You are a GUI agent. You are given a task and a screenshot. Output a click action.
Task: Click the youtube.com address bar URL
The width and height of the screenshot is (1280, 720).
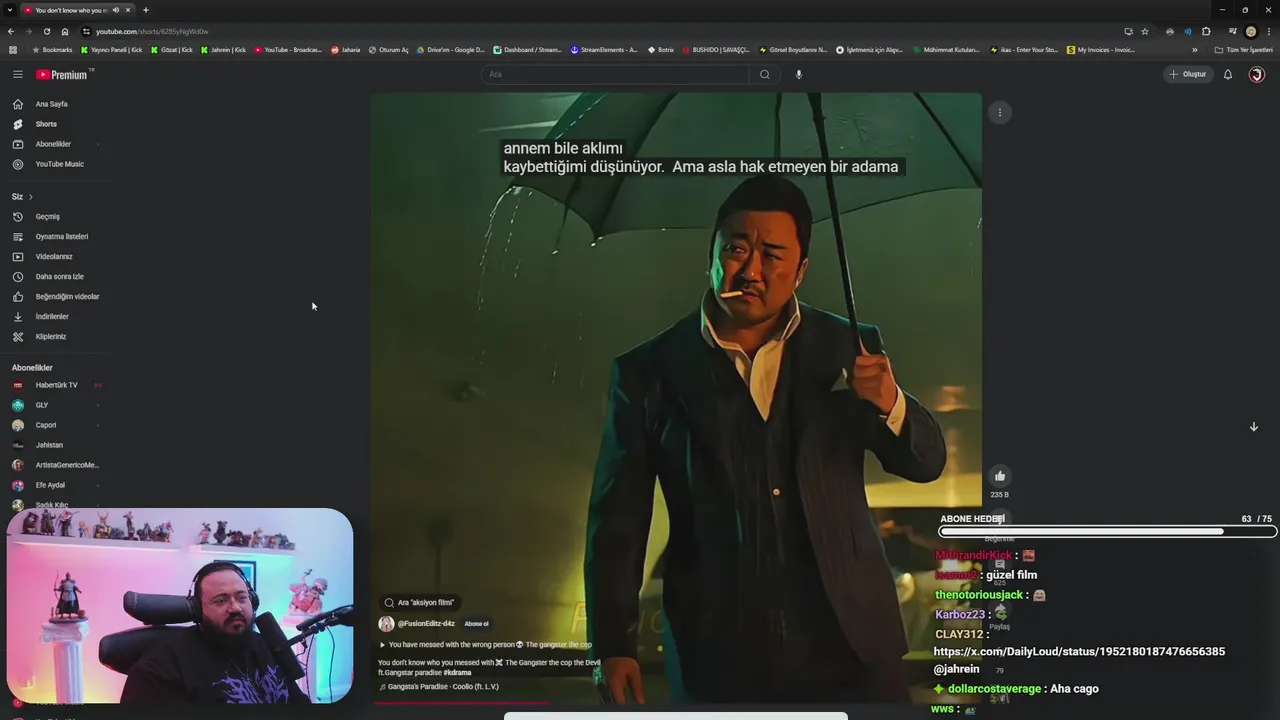(152, 31)
